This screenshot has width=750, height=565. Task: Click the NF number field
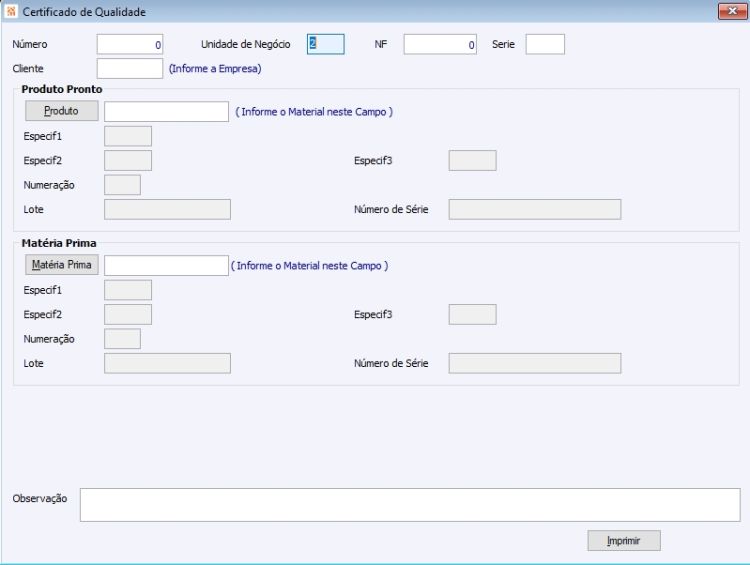coord(440,44)
